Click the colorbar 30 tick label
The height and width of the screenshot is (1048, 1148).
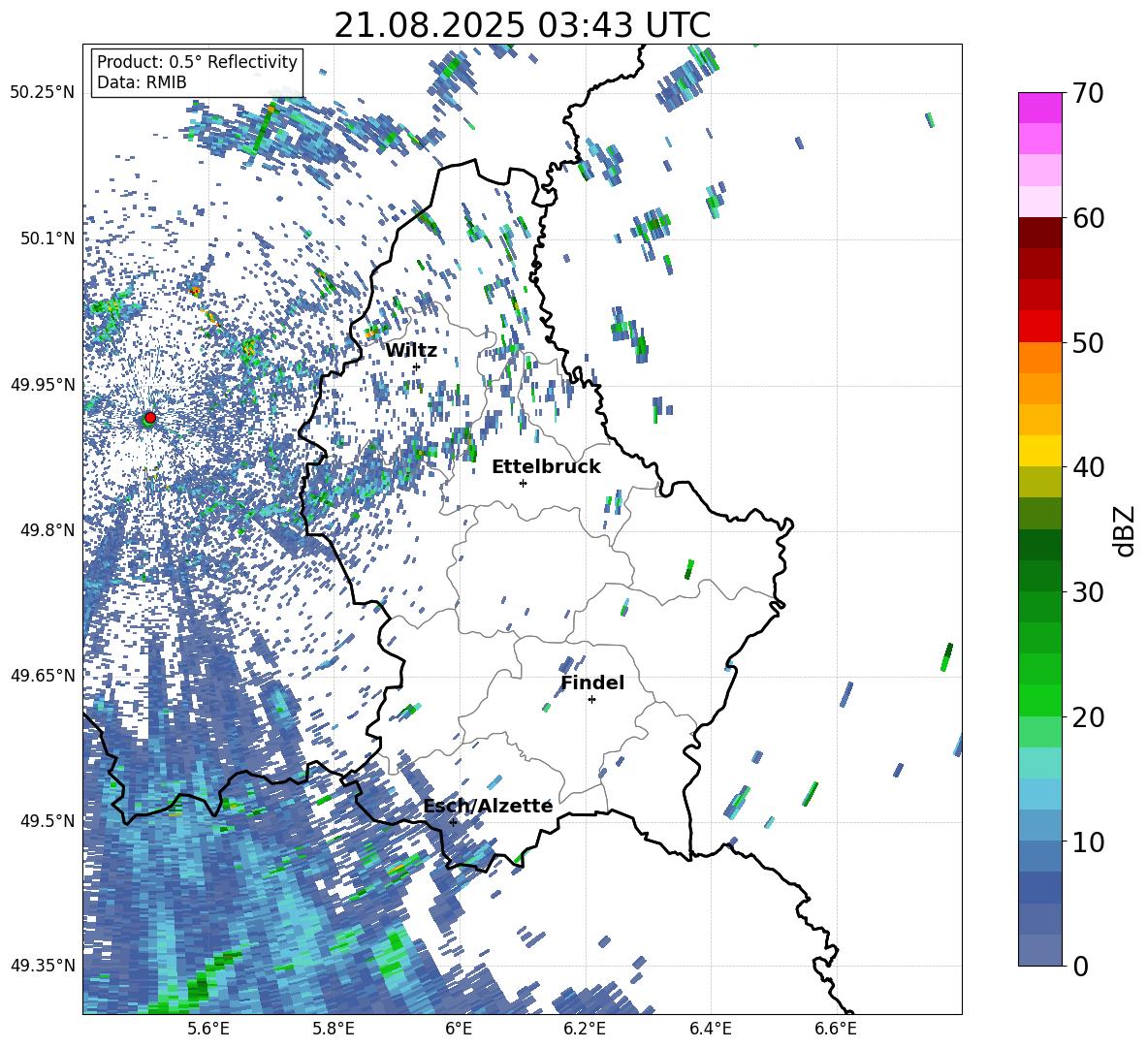click(1088, 592)
